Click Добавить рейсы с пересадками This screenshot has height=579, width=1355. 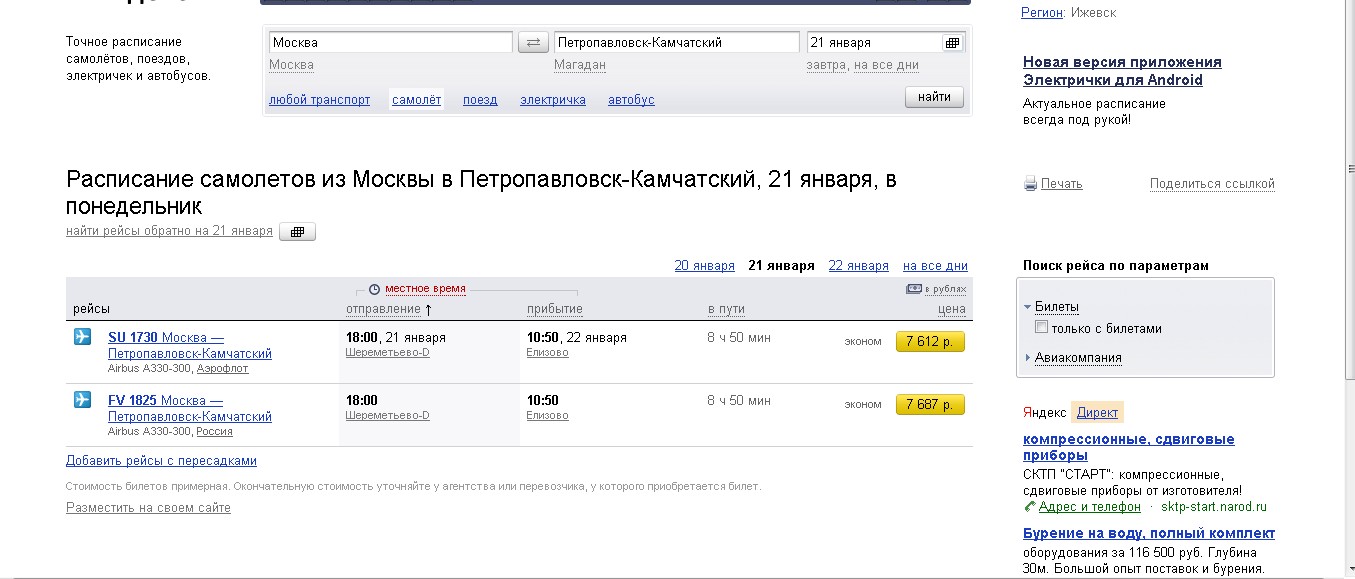[x=161, y=461]
